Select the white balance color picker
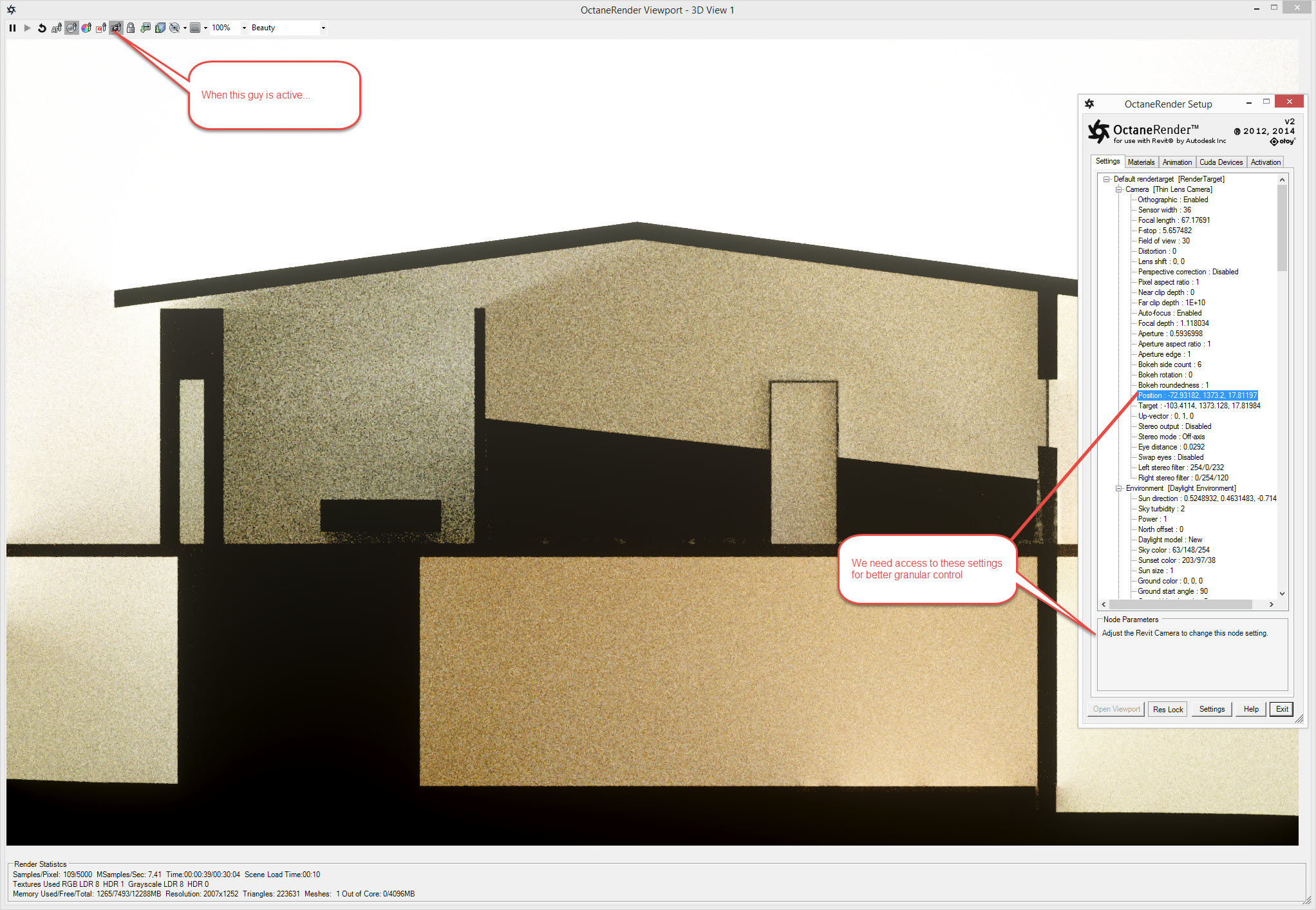This screenshot has height=910, width=1316. click(86, 28)
